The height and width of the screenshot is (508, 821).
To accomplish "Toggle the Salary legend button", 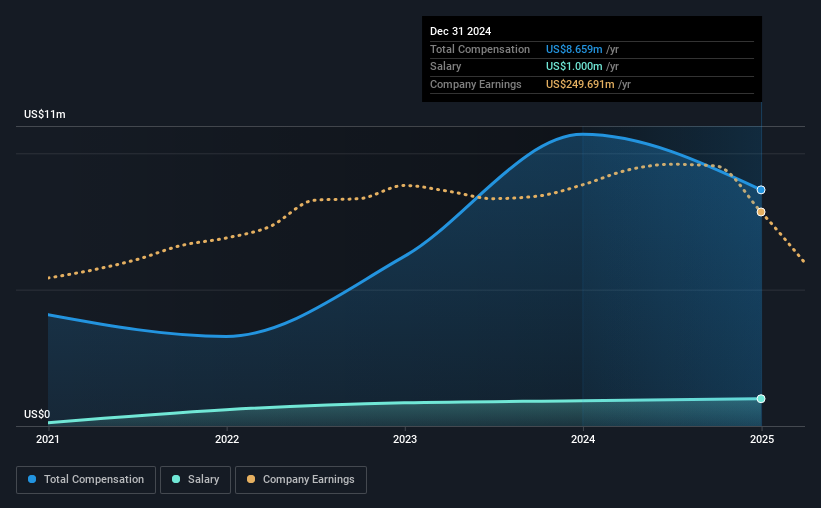I will [195, 480].
